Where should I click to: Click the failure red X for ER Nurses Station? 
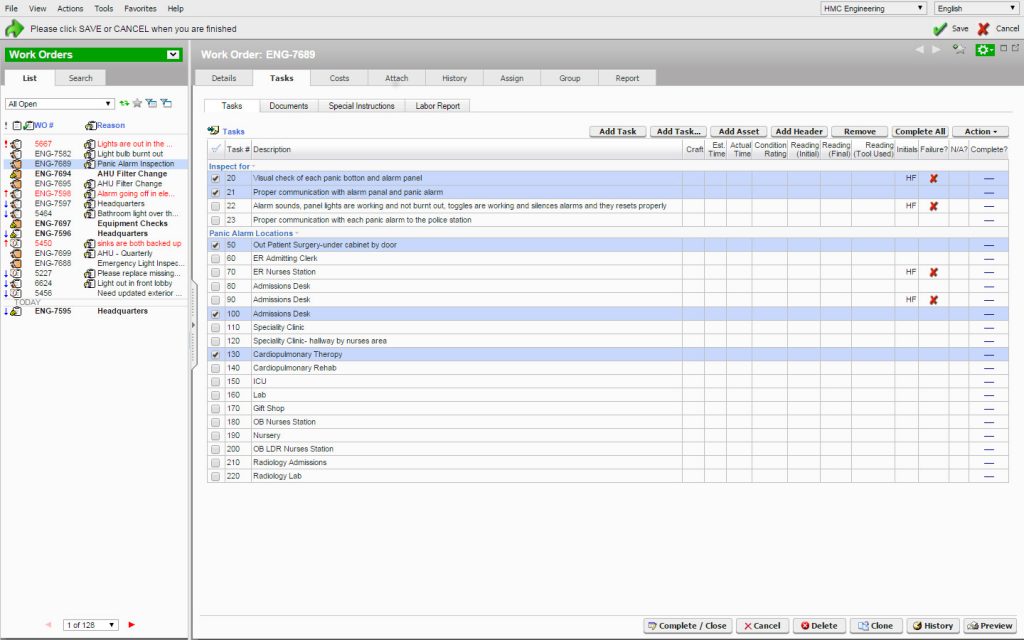(x=934, y=272)
